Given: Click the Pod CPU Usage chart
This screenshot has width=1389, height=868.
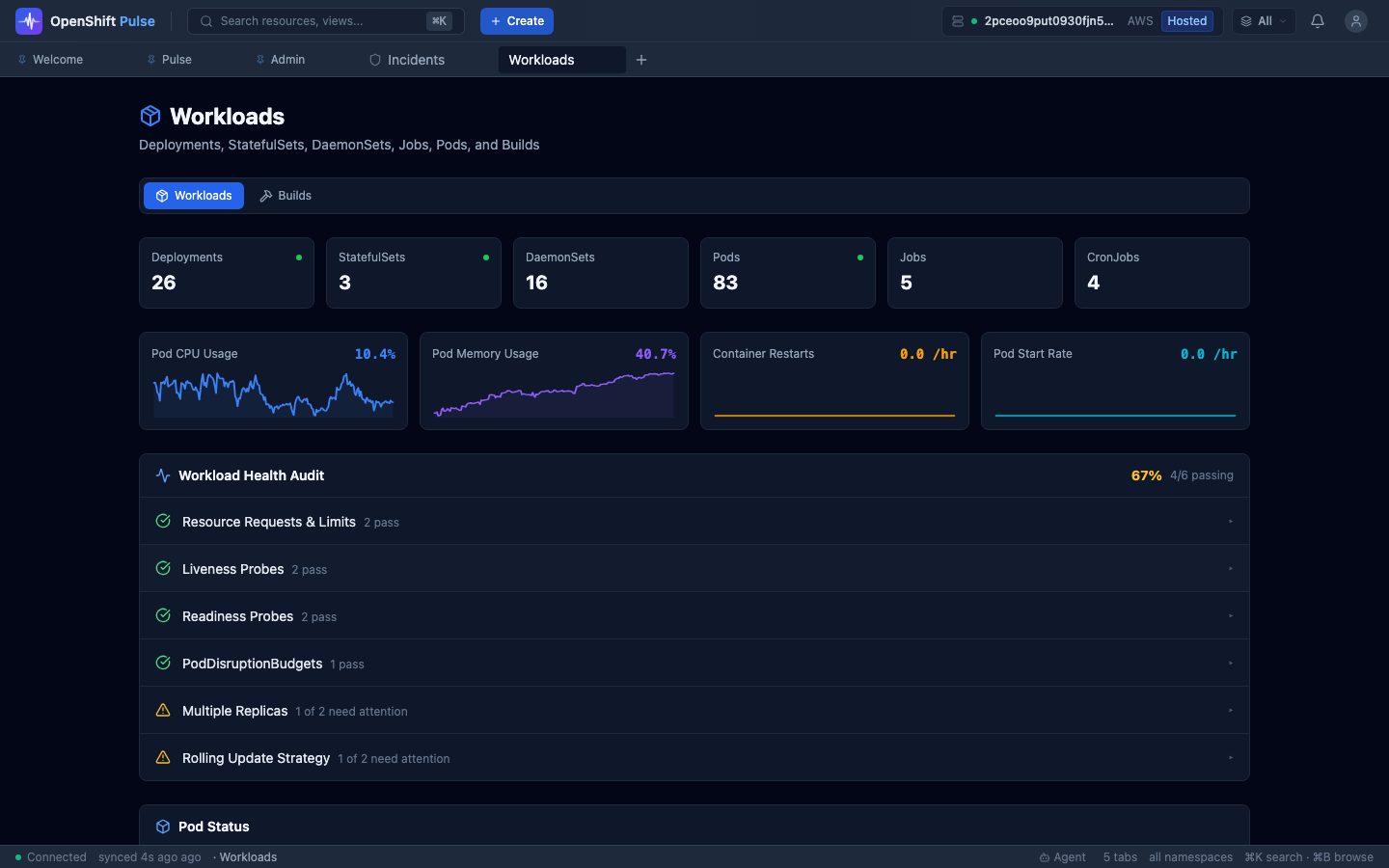Looking at the screenshot, I should (x=273, y=393).
